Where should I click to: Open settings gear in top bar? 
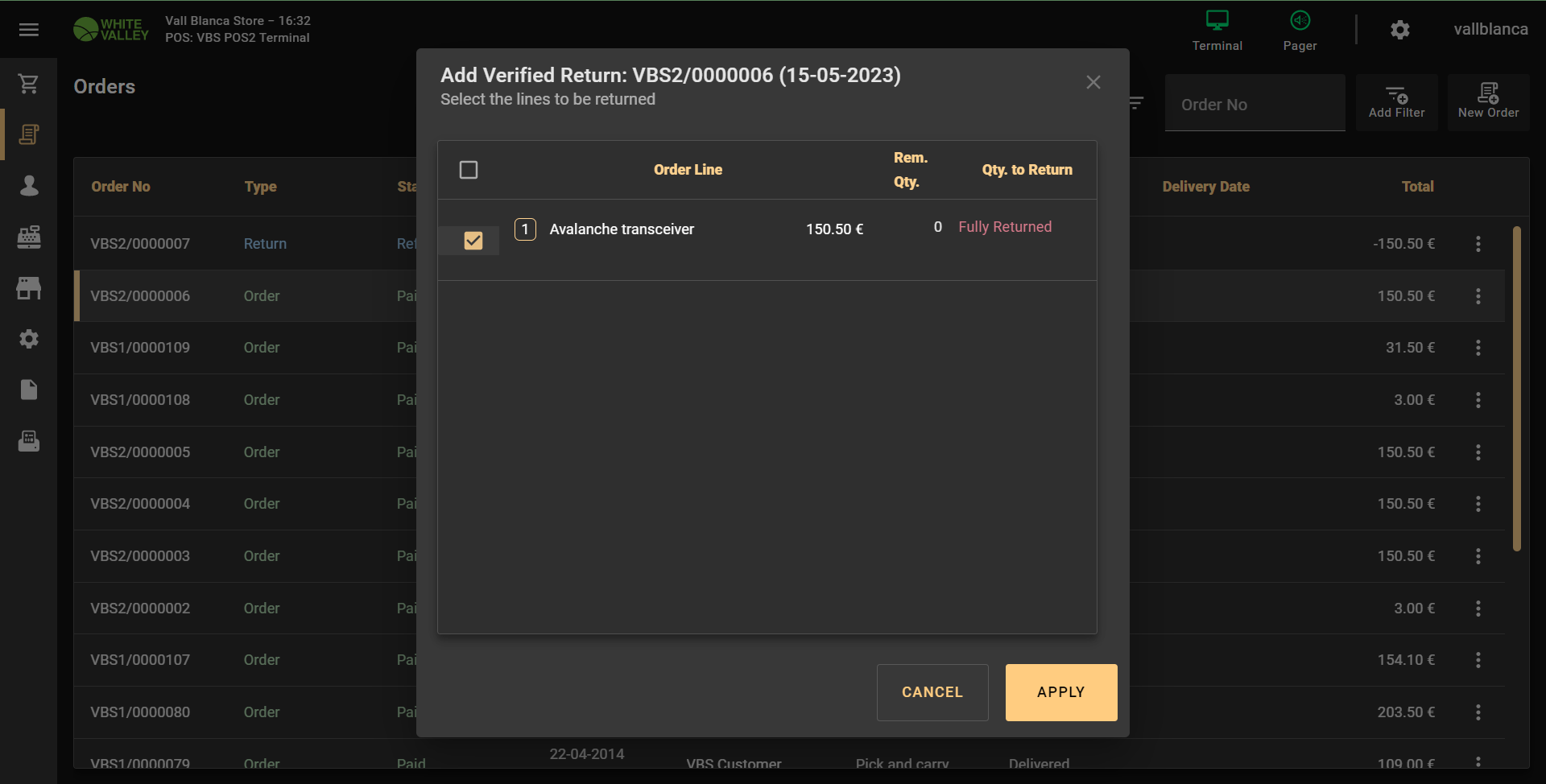click(x=1400, y=30)
